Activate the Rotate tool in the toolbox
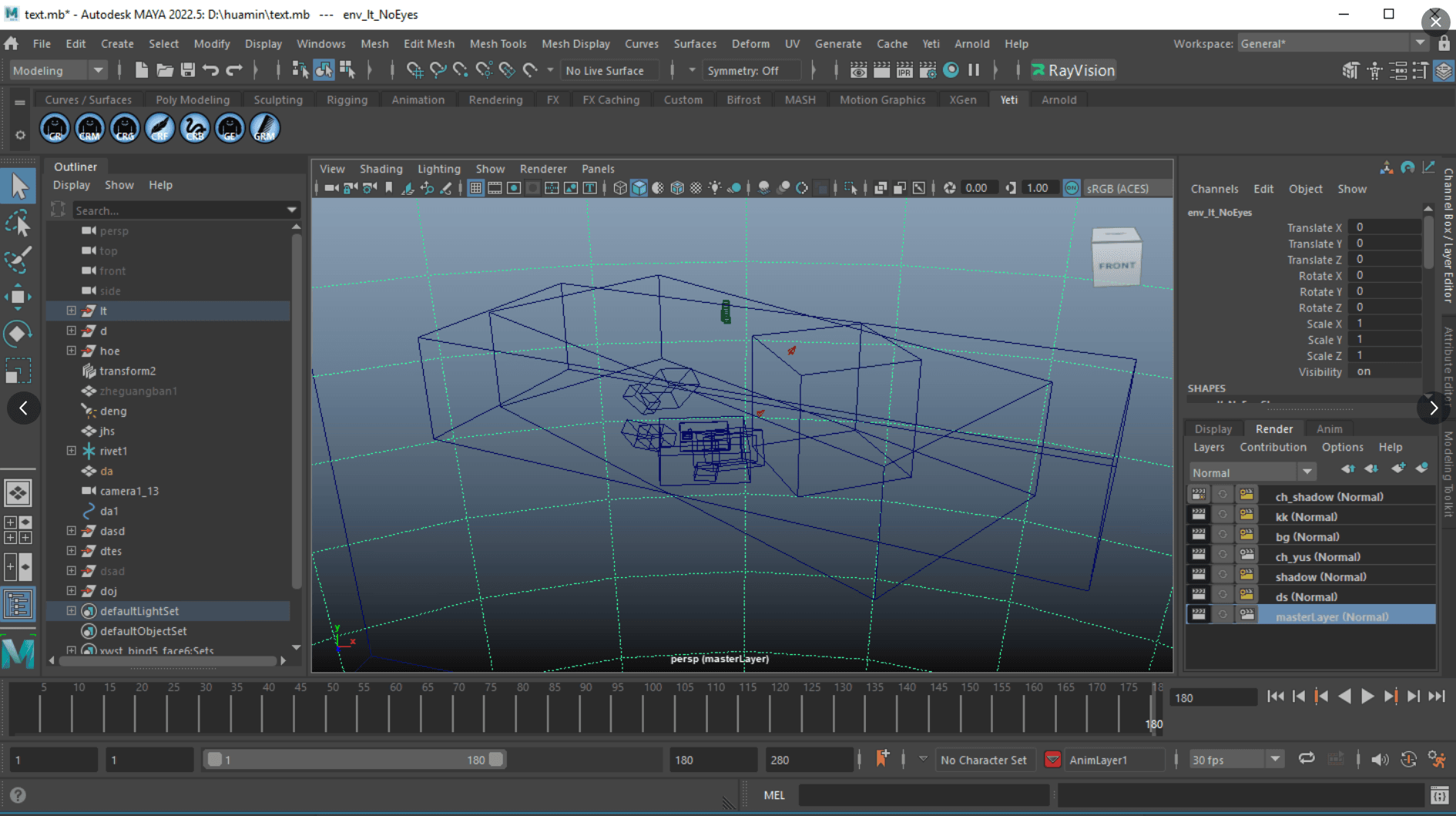Viewport: 1456px width, 816px height. coord(18,334)
